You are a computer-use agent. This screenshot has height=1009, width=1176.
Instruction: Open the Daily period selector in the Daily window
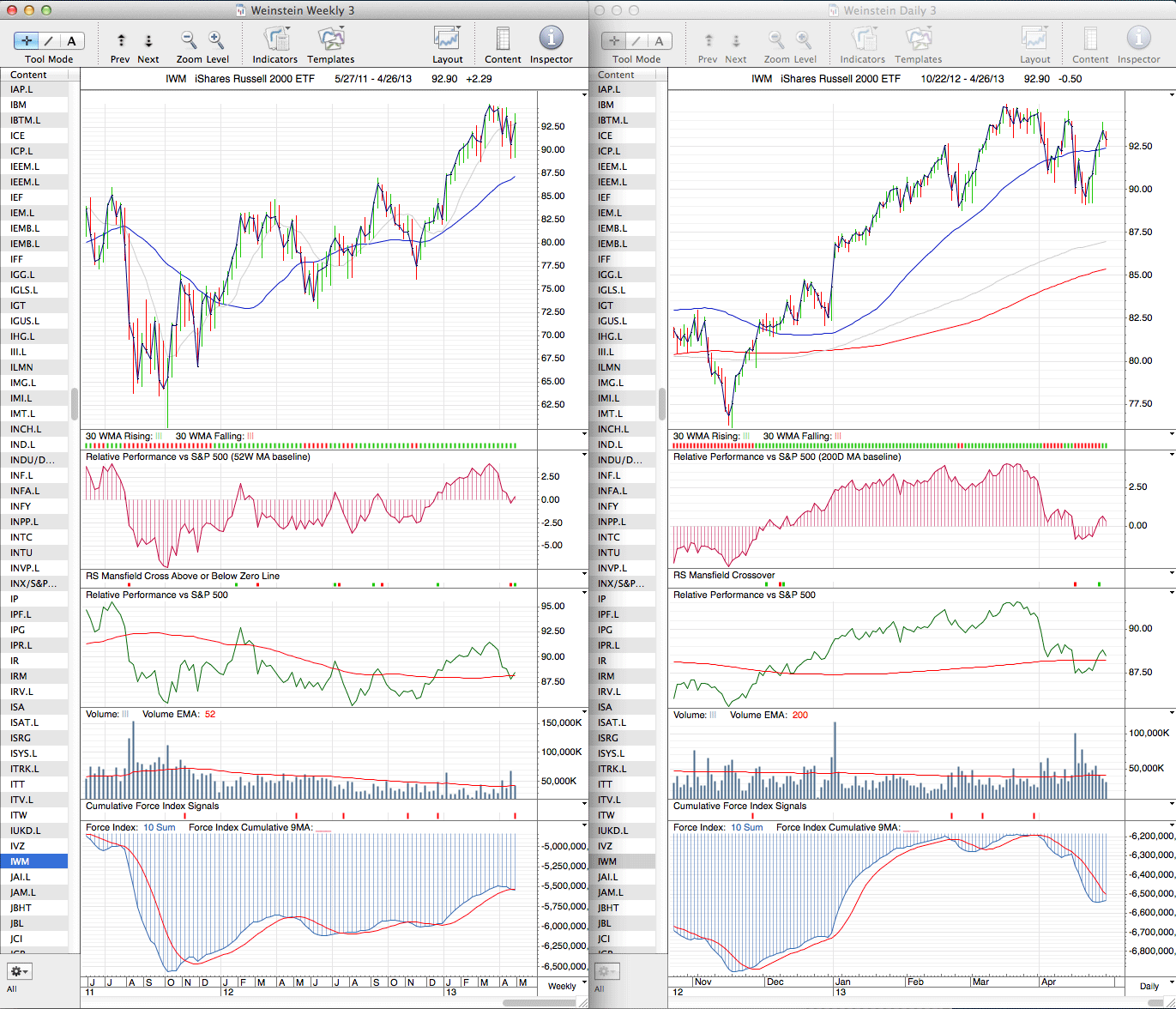pyautogui.click(x=1149, y=986)
